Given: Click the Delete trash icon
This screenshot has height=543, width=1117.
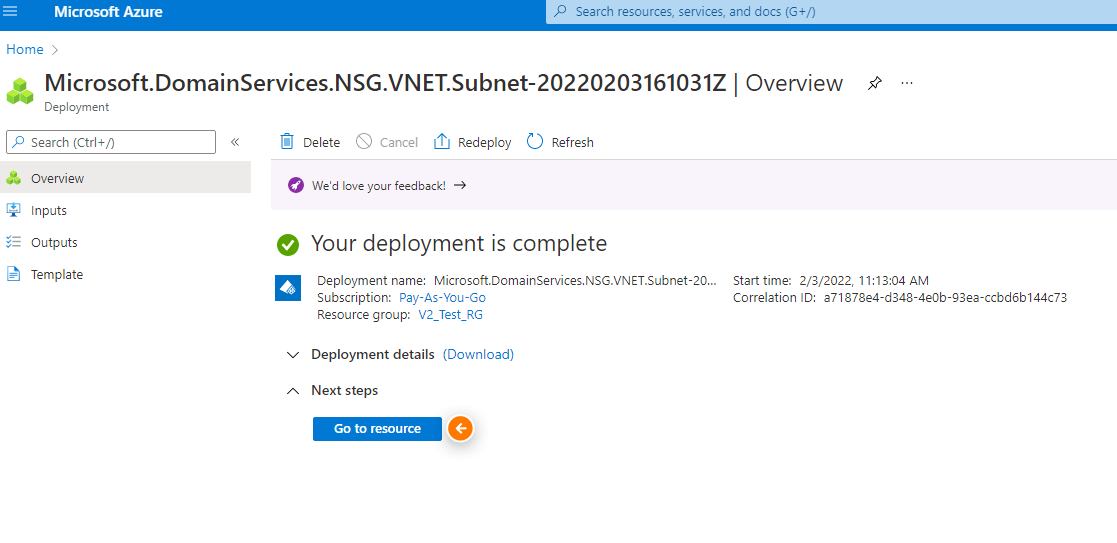Looking at the screenshot, I should [287, 142].
